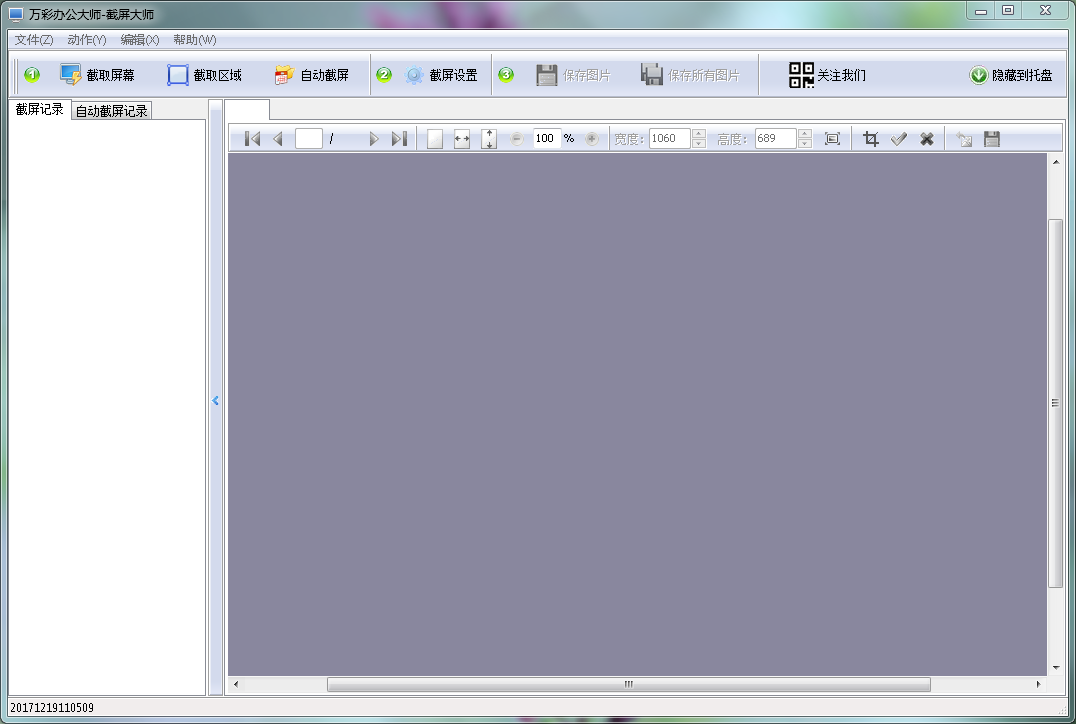Toggle fit-to-height view button
Viewport: 1076px width, 724px height.
pos(489,139)
